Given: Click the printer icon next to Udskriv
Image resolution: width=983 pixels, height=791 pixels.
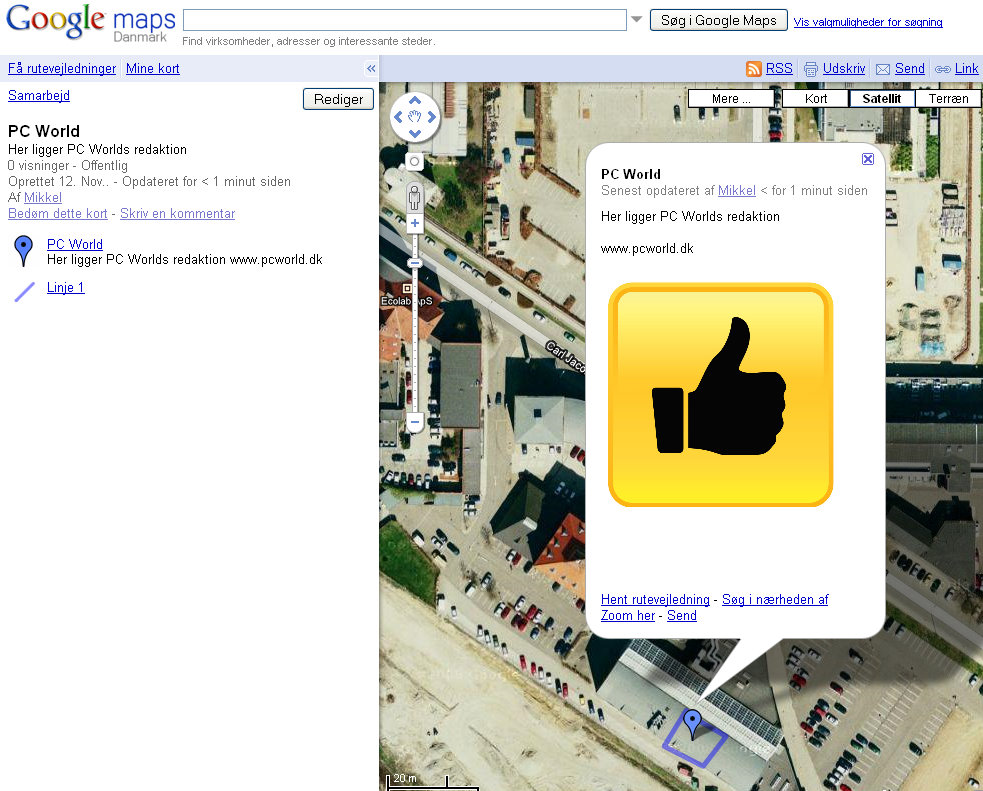Looking at the screenshot, I should pyautogui.click(x=811, y=69).
